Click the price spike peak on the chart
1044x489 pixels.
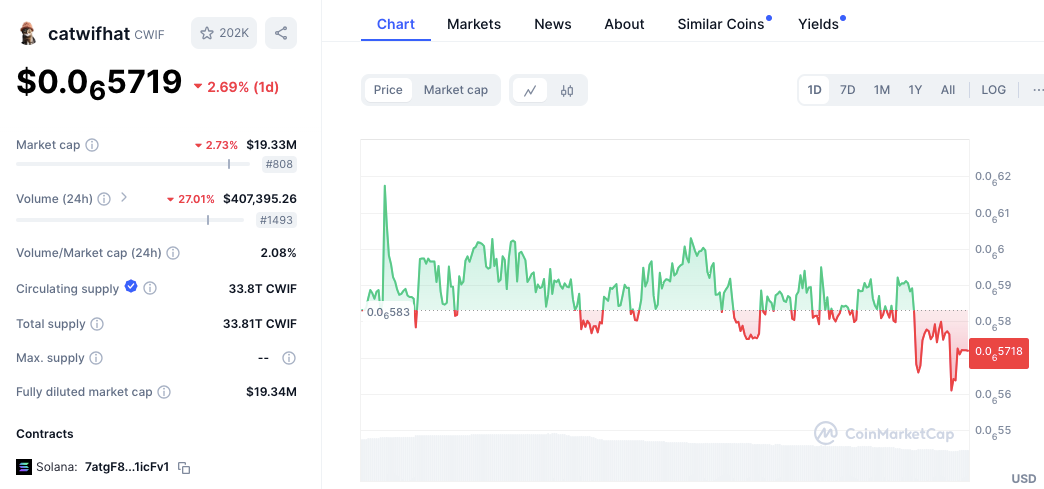coord(384,187)
